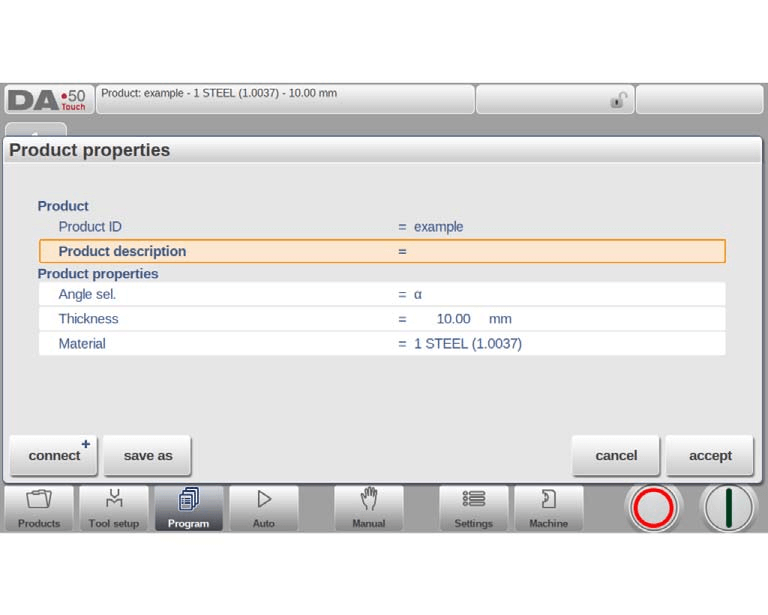768x615 pixels.
Task: Open the Material selection row
Action: (382, 344)
